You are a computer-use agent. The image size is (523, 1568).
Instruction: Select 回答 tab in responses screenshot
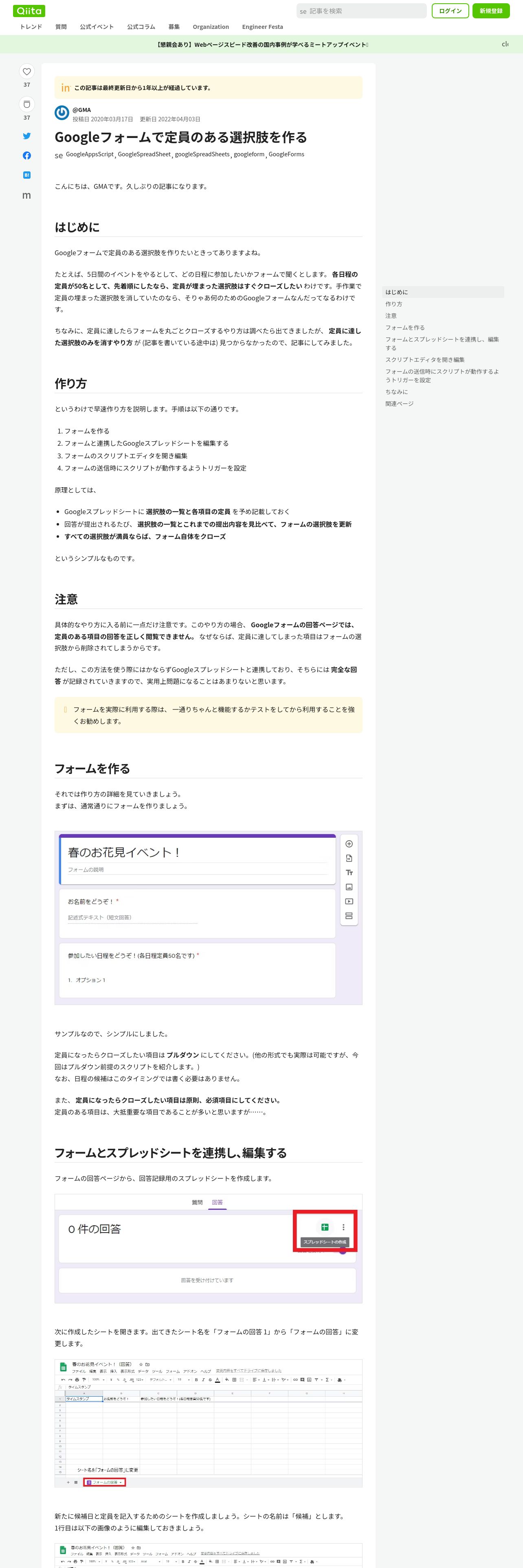[x=218, y=1202]
